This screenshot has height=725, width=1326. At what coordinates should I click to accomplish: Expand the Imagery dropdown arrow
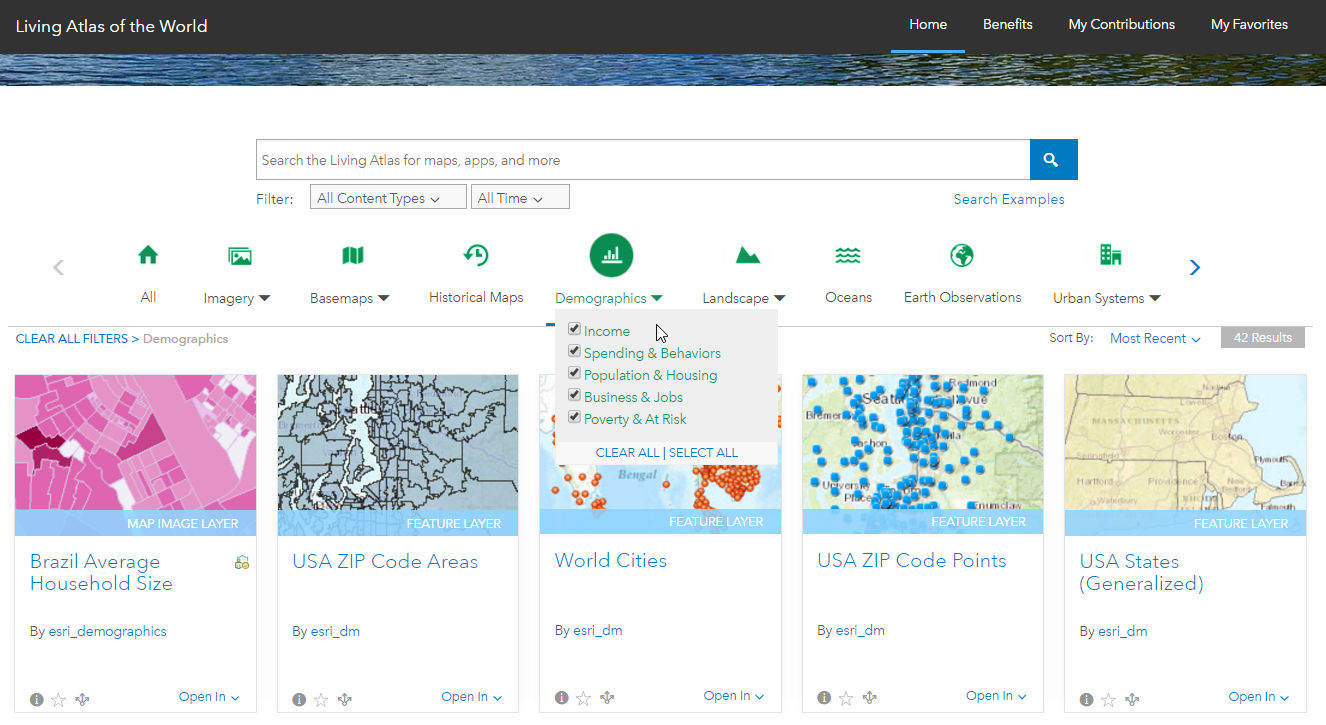click(265, 298)
